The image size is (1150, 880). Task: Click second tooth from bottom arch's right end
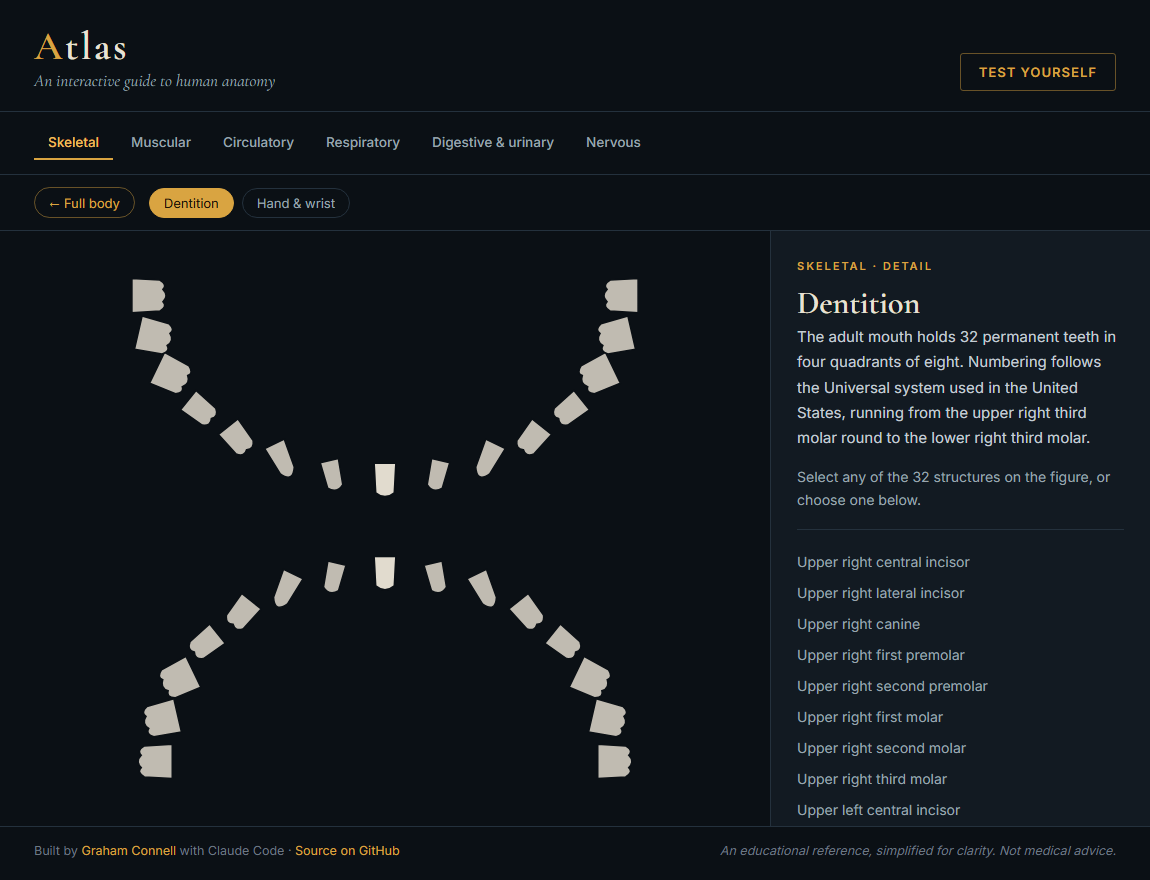[x=607, y=718]
